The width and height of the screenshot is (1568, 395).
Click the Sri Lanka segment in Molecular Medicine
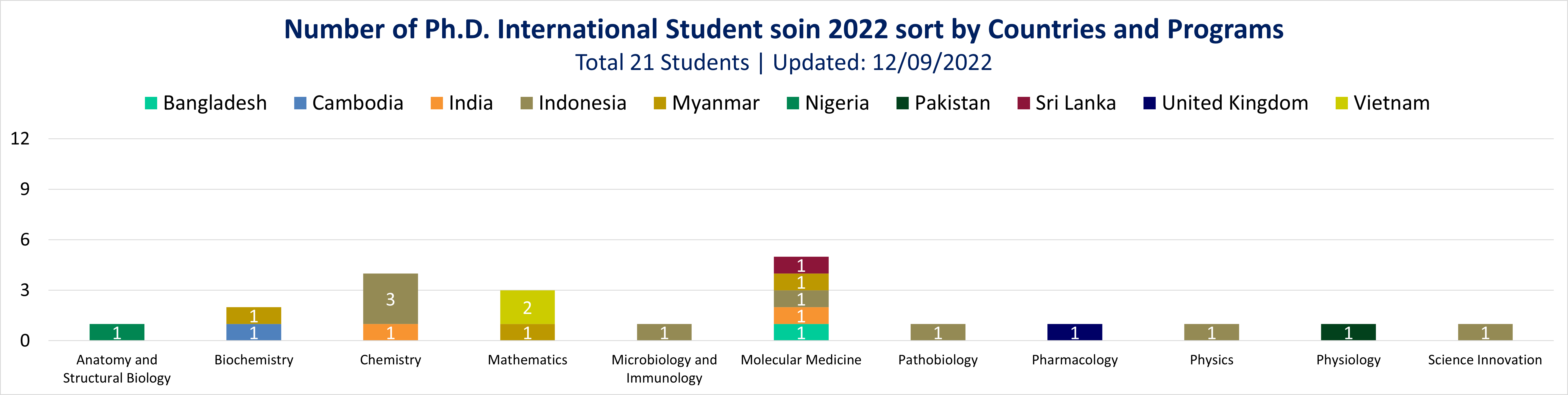click(x=801, y=265)
